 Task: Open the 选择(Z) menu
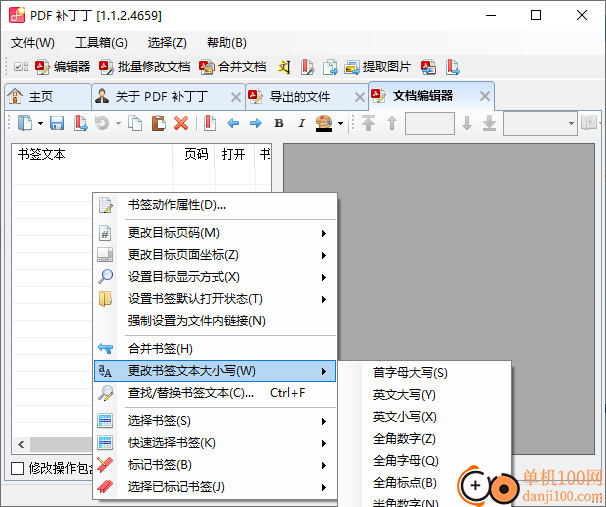tap(167, 43)
